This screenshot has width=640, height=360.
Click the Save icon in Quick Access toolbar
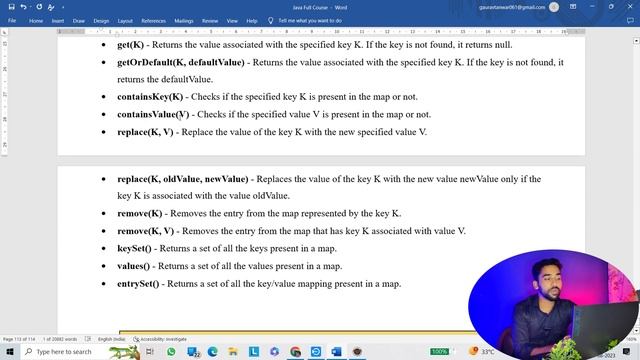pos(11,7)
